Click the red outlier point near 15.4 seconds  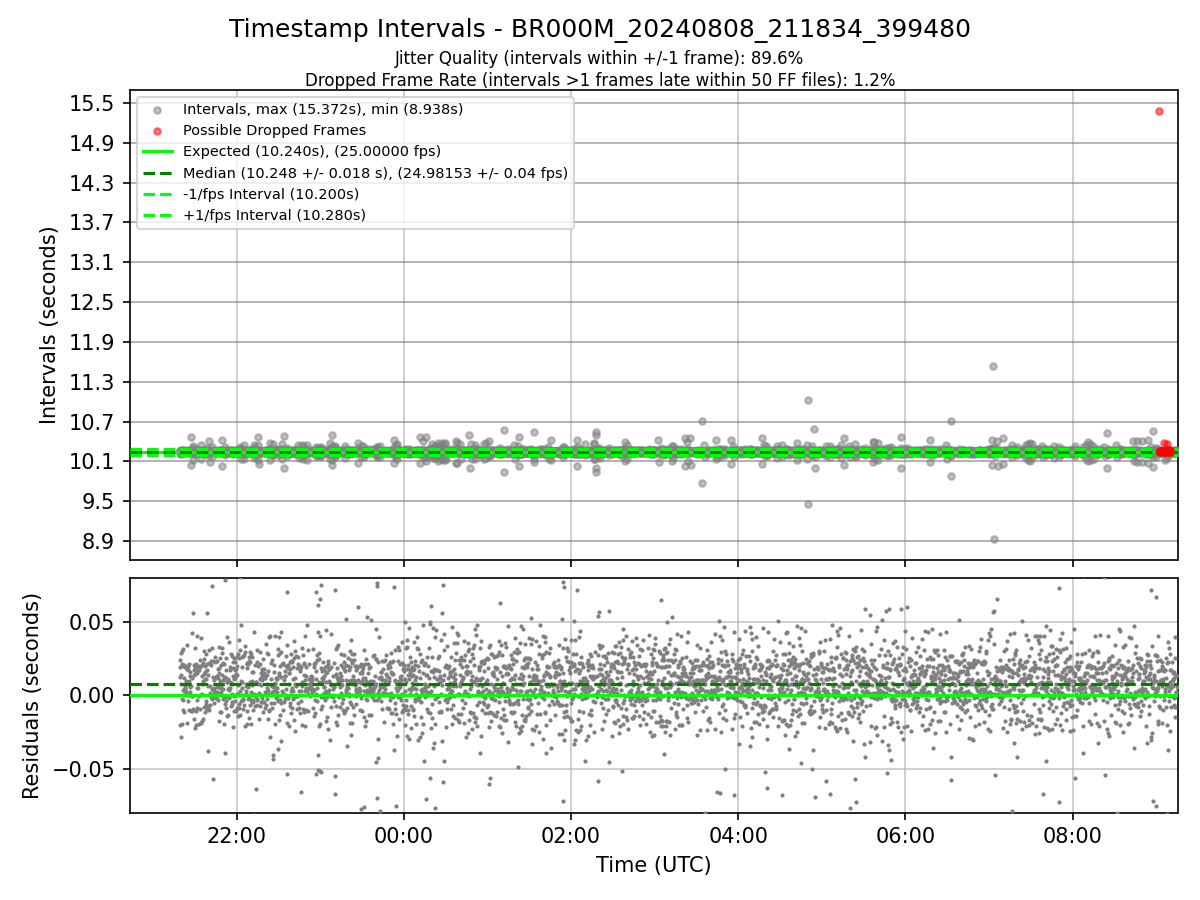point(1159,111)
